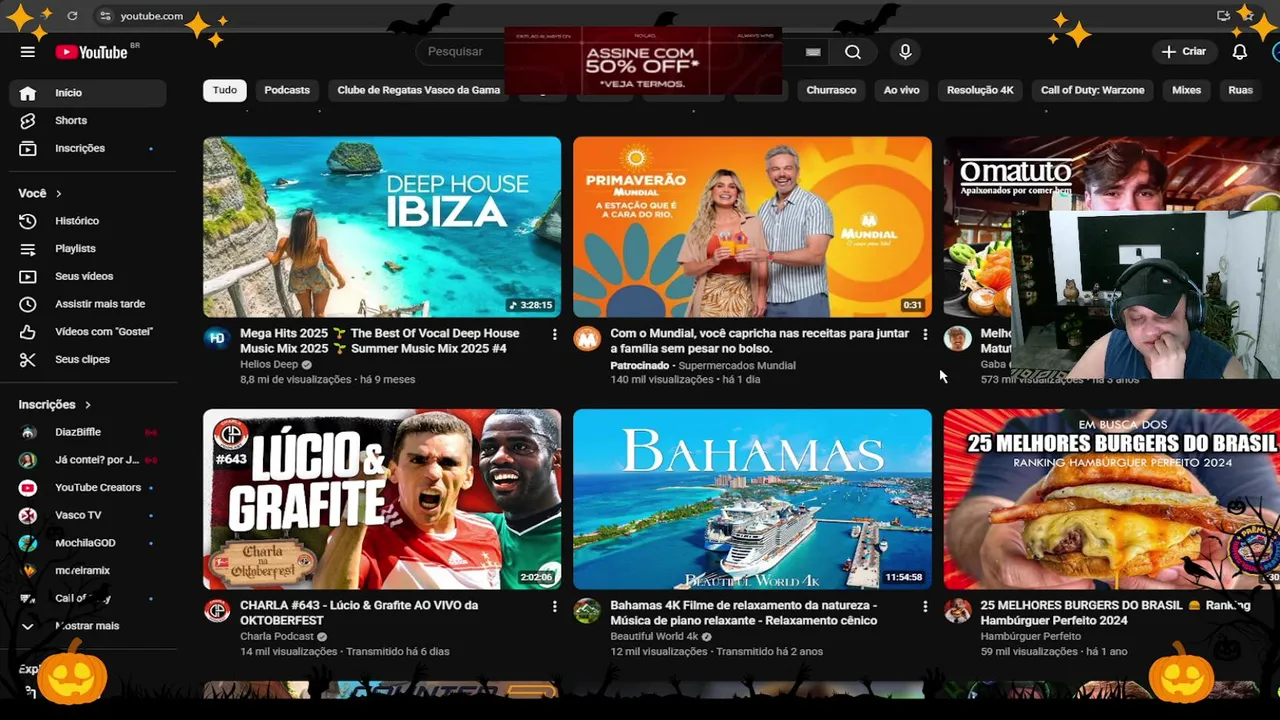Select the Ao vivo filter chip
The image size is (1280, 720).
[x=901, y=90]
